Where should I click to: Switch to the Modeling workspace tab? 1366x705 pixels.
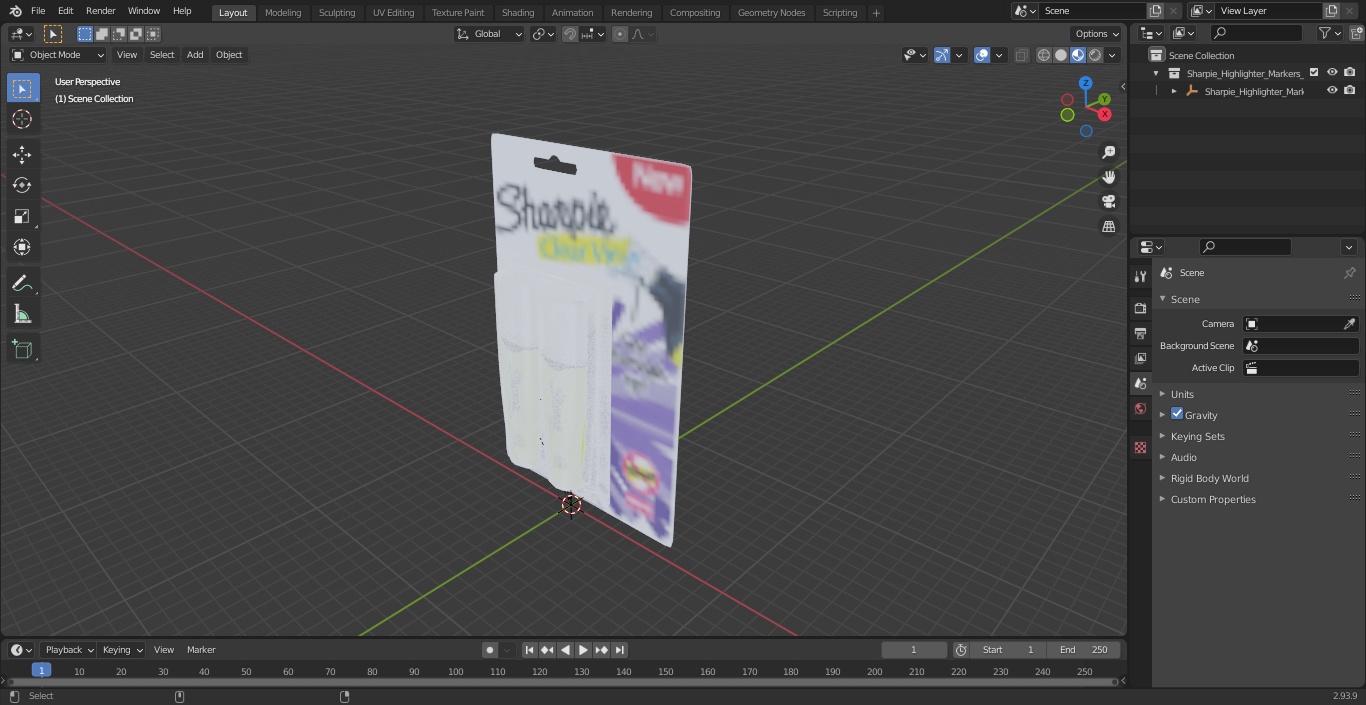(283, 13)
